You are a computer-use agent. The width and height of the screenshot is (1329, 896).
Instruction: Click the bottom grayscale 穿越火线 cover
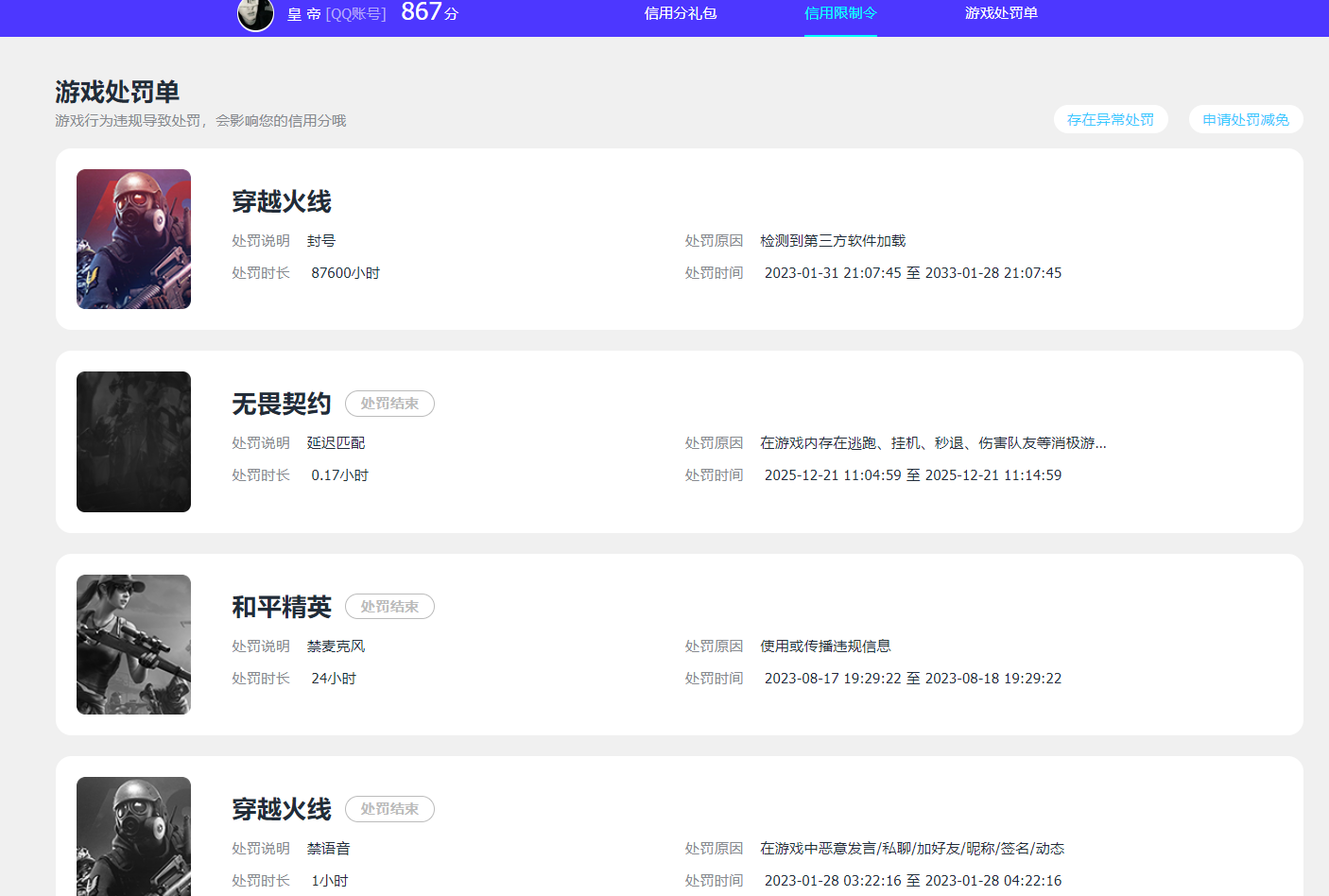[x=133, y=836]
